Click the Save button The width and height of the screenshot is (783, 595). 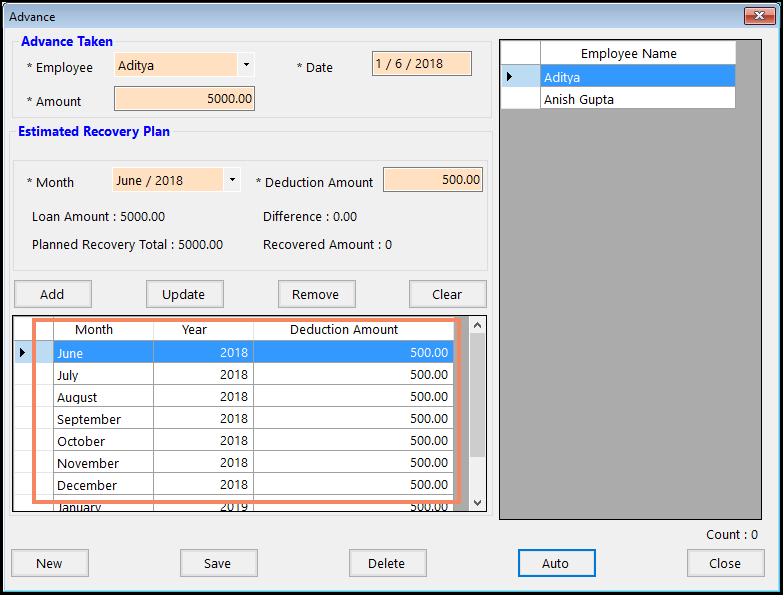pos(218,564)
